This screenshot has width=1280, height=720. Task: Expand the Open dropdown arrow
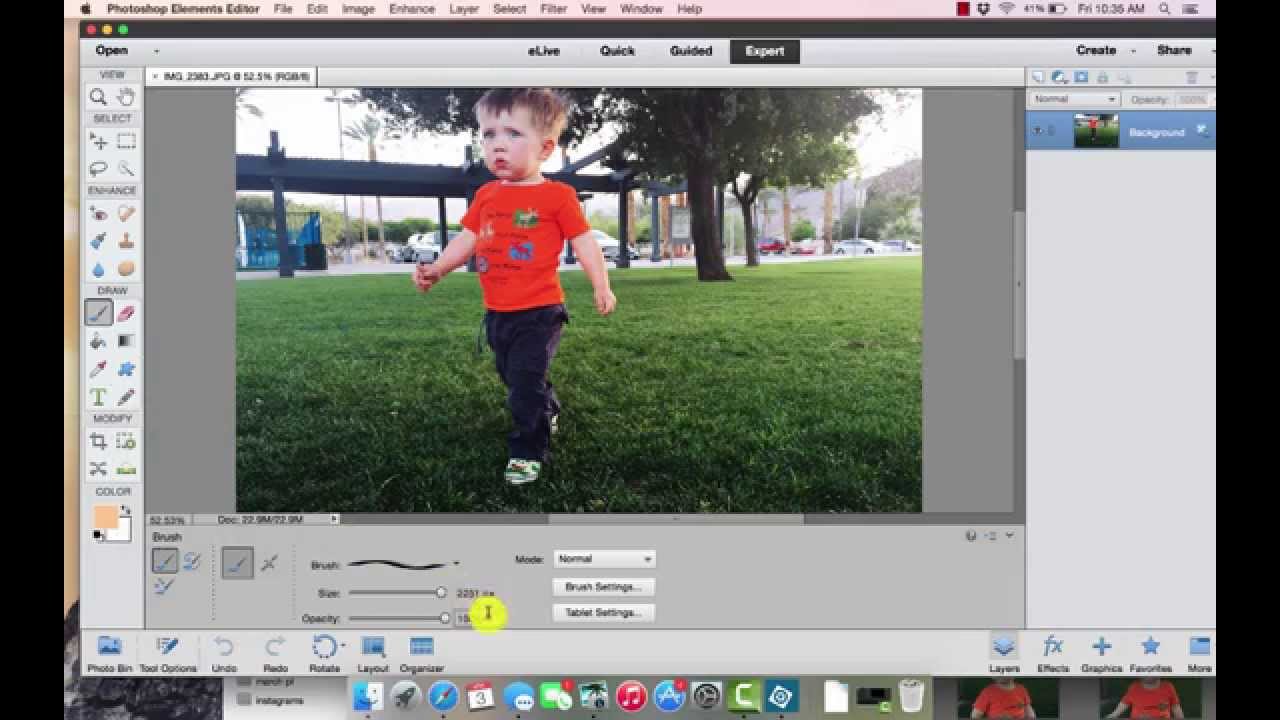pos(156,51)
